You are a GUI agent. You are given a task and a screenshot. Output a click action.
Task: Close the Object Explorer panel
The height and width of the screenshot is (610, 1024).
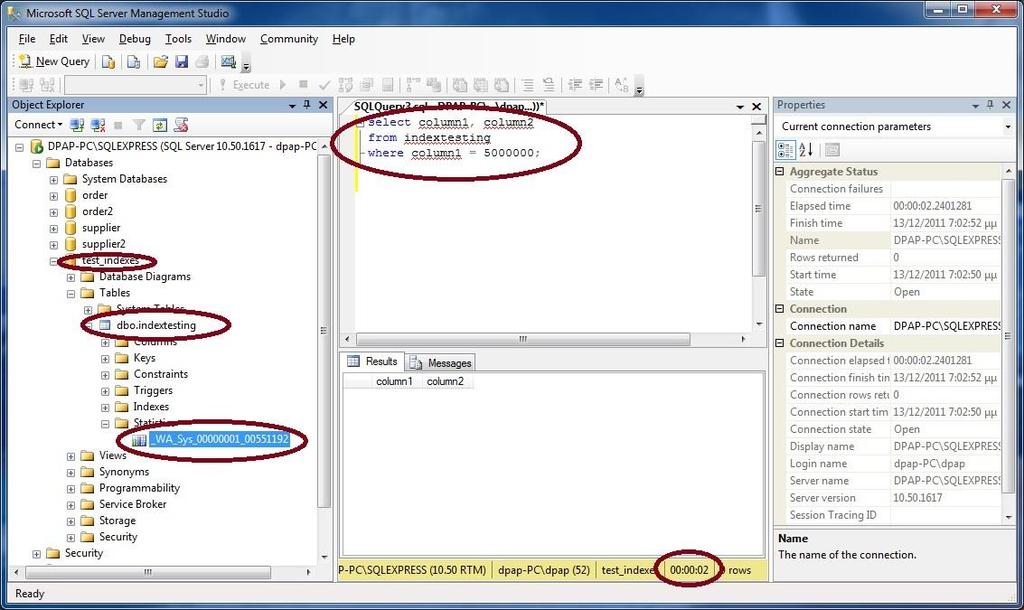pos(323,104)
